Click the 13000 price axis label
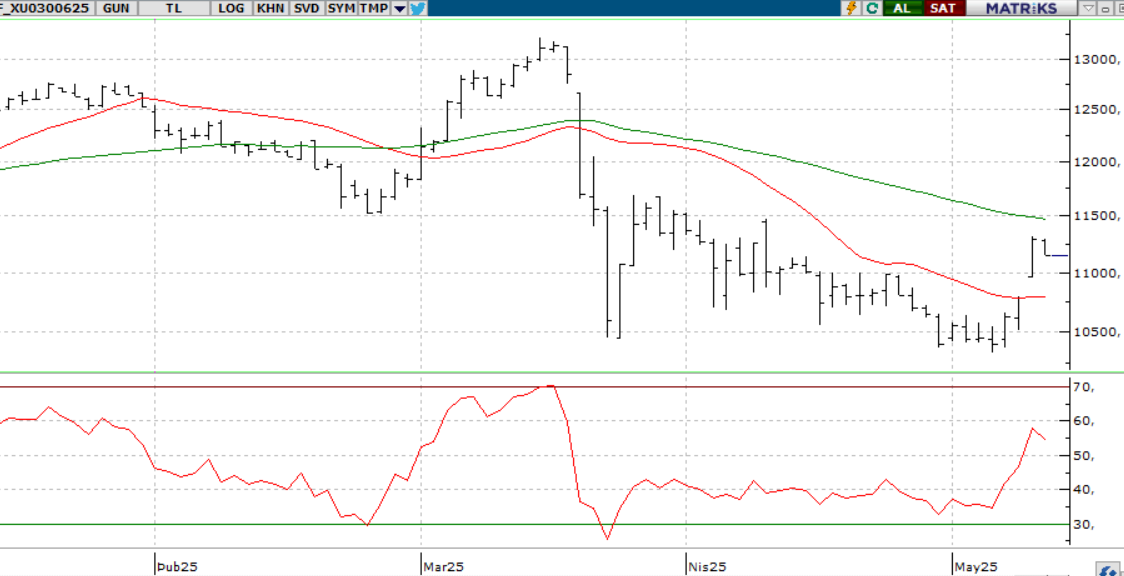 (x=1096, y=59)
